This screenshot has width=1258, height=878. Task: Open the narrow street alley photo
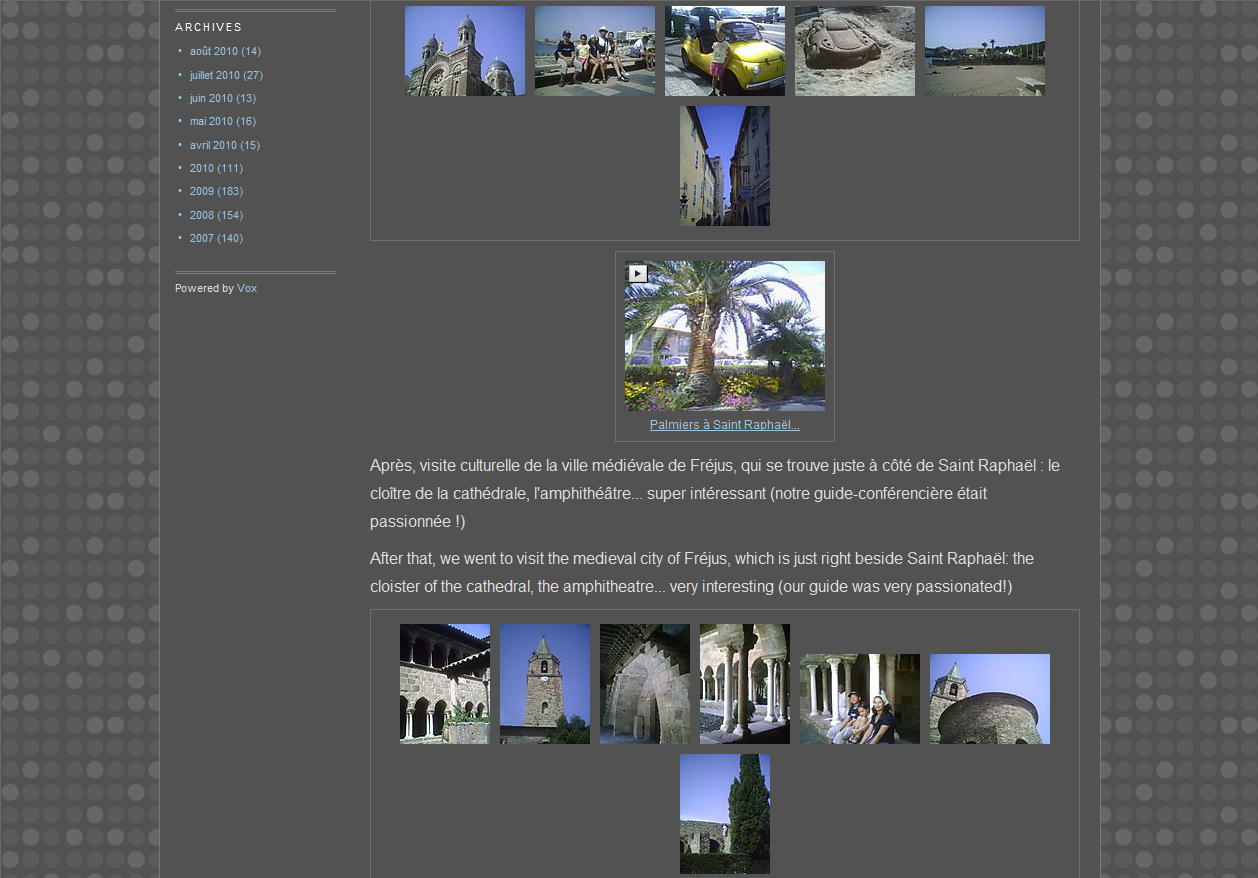pyautogui.click(x=724, y=166)
